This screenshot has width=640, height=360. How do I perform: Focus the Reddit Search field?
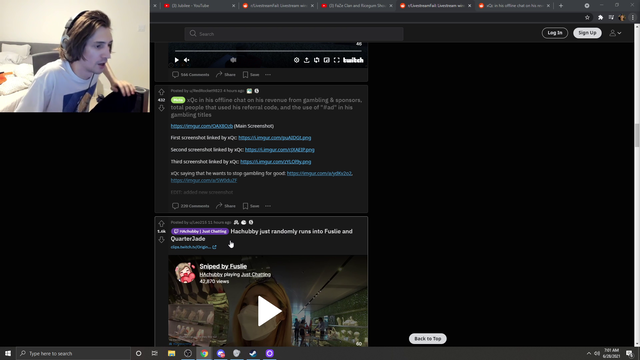coord(294,34)
